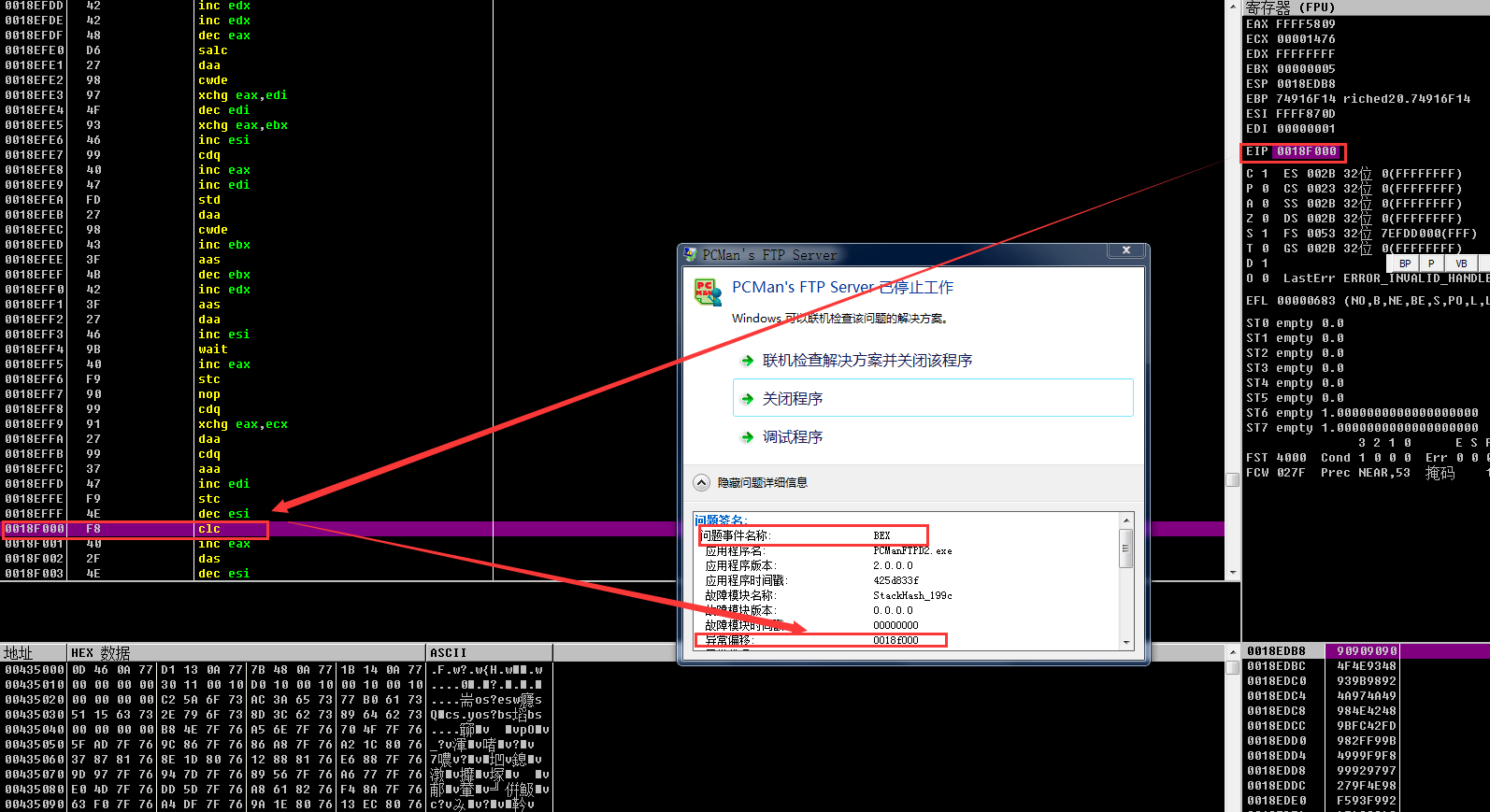
Task: Select stack row 0018EDD8 value 99929797
Action: click(x=1367, y=771)
